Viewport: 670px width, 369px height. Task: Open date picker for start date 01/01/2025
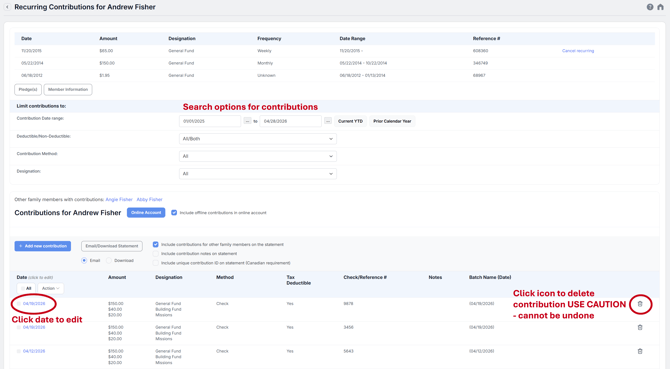[247, 121]
